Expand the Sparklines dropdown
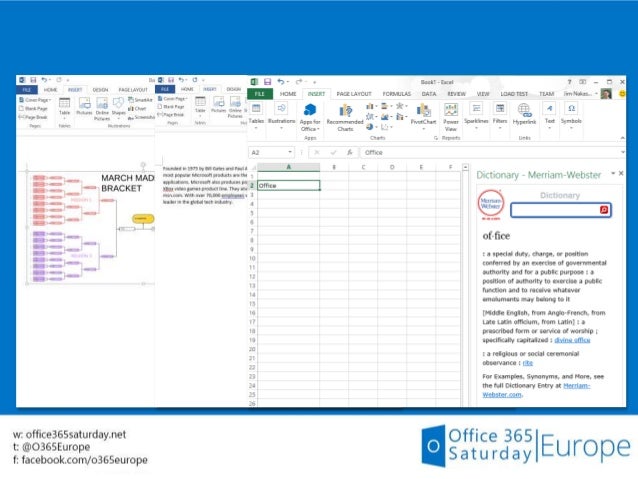638x479 pixels. pos(476,128)
